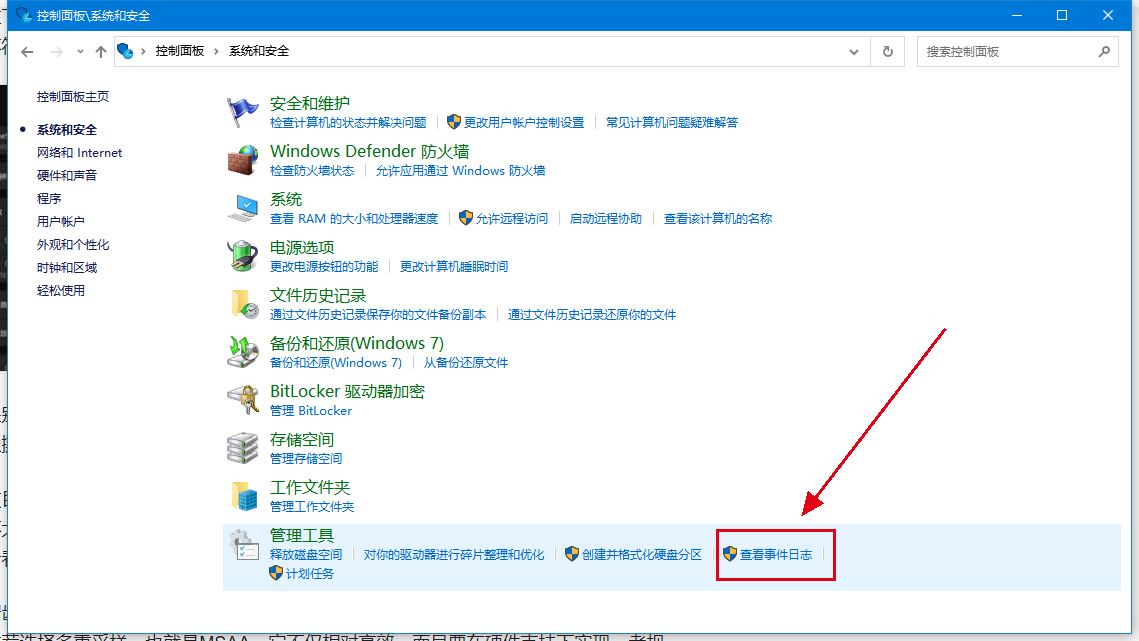1139x641 pixels.
Task: Click the File History folder clock icon
Action: click(243, 304)
